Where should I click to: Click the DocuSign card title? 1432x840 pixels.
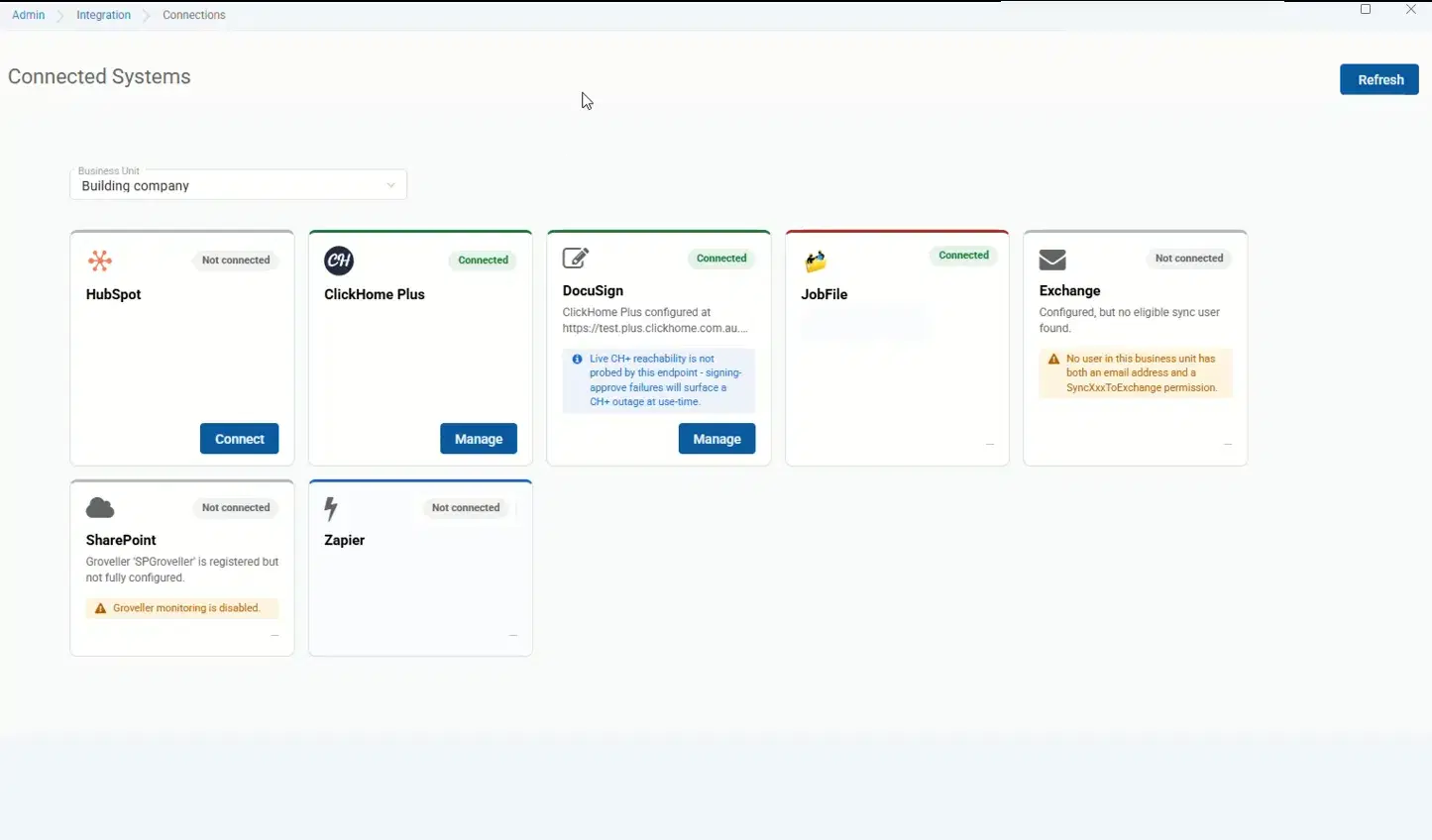[593, 290]
